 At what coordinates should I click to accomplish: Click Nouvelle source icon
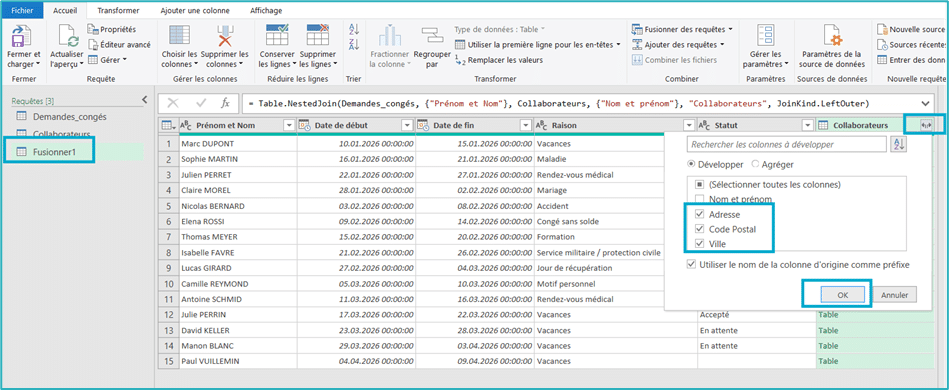coord(882,28)
